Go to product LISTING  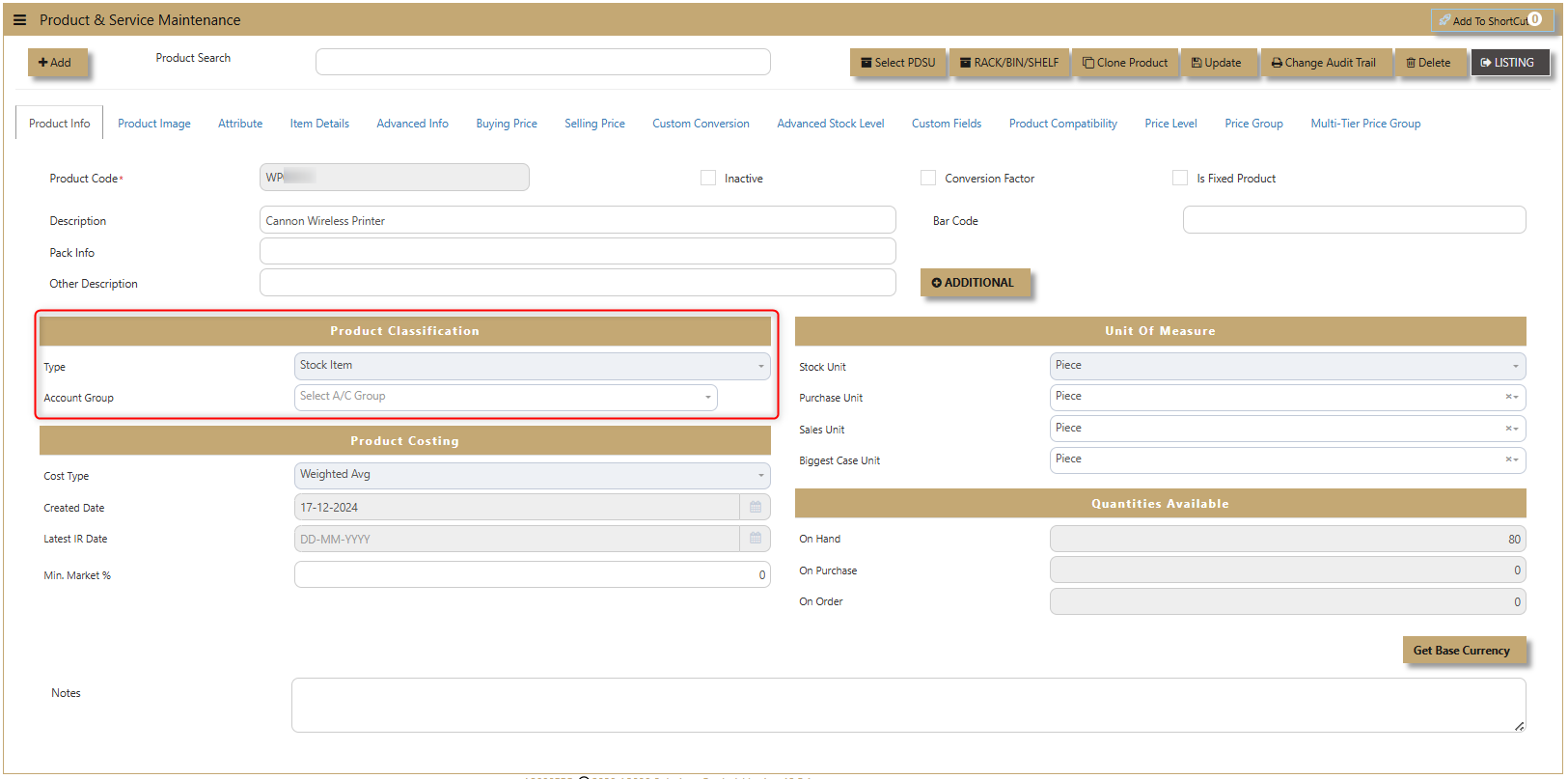coord(1509,63)
